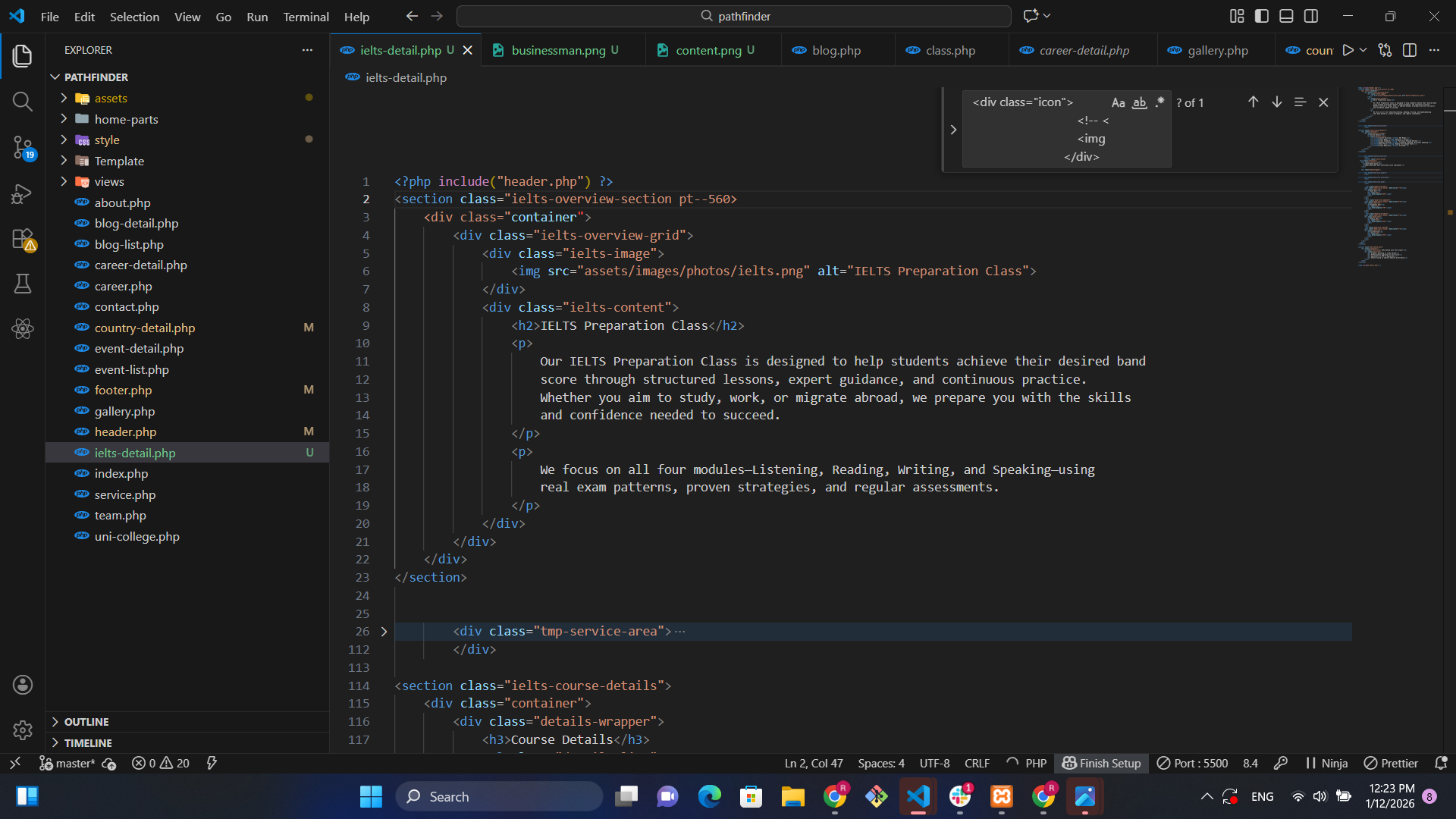The image size is (1456, 819).
Task: Unfold the collapsed tmp-service-area block
Action: click(384, 632)
